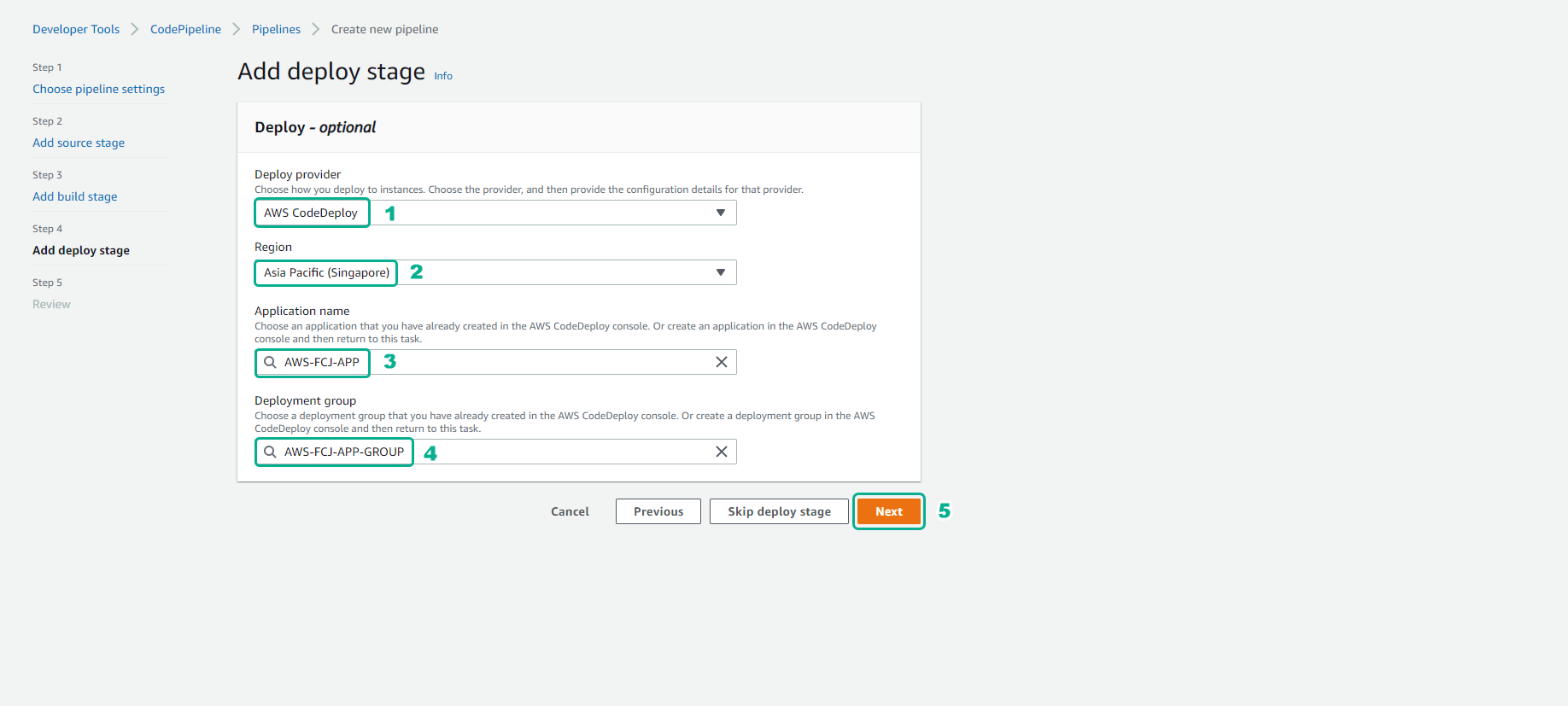Image resolution: width=1568 pixels, height=706 pixels.
Task: Clear the Deployment group field
Action: pos(722,452)
